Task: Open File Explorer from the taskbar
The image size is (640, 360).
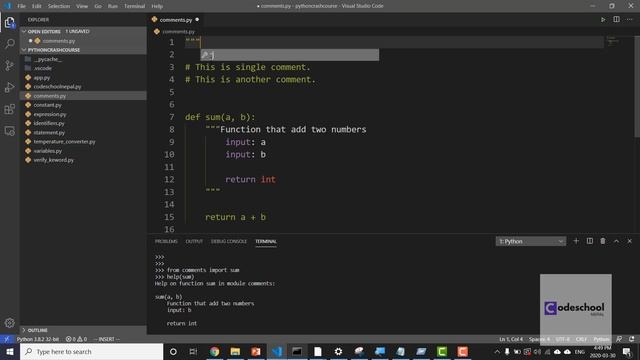Action: pos(235,351)
